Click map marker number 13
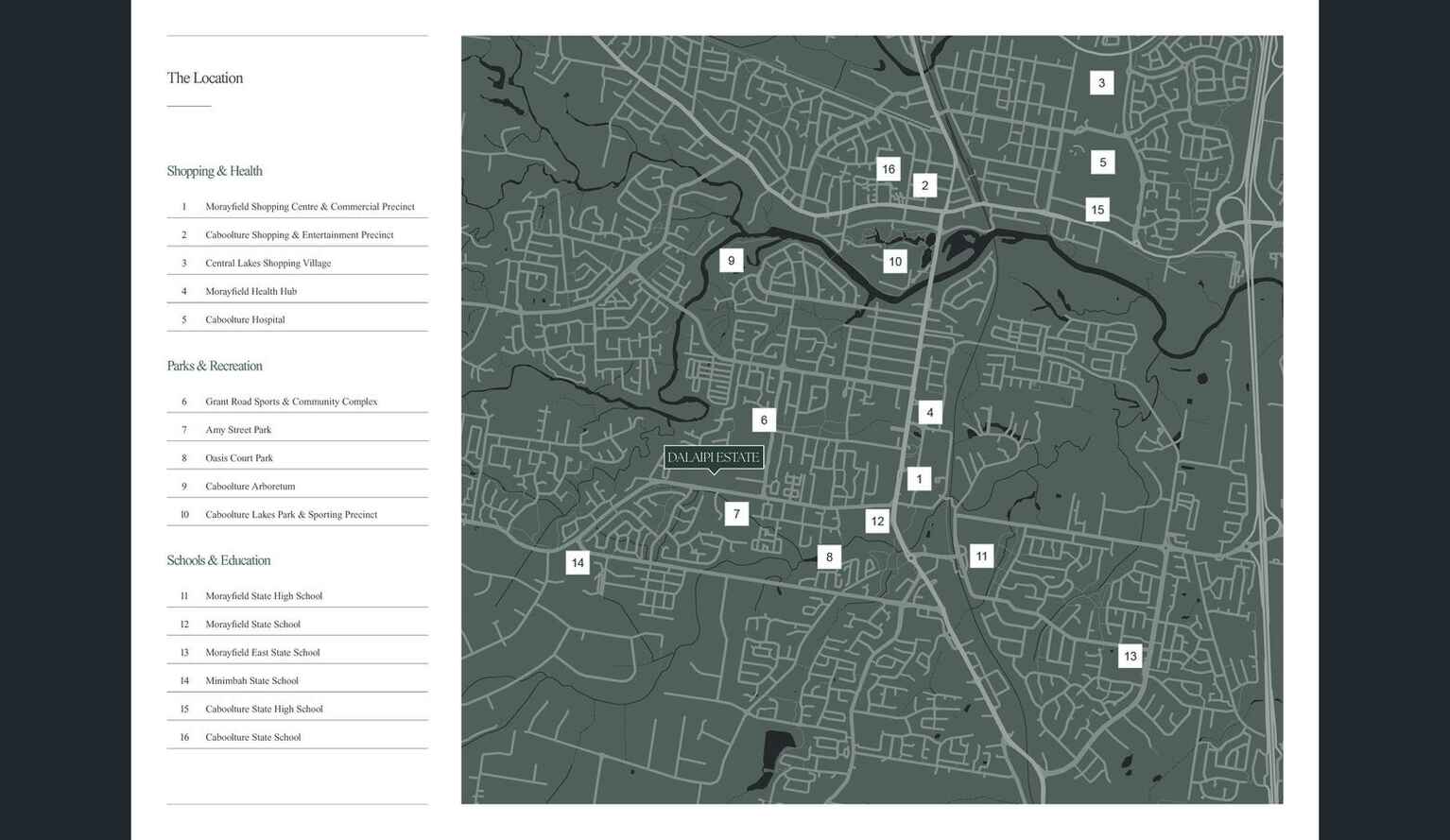The width and height of the screenshot is (1450, 840). pyautogui.click(x=1130, y=657)
